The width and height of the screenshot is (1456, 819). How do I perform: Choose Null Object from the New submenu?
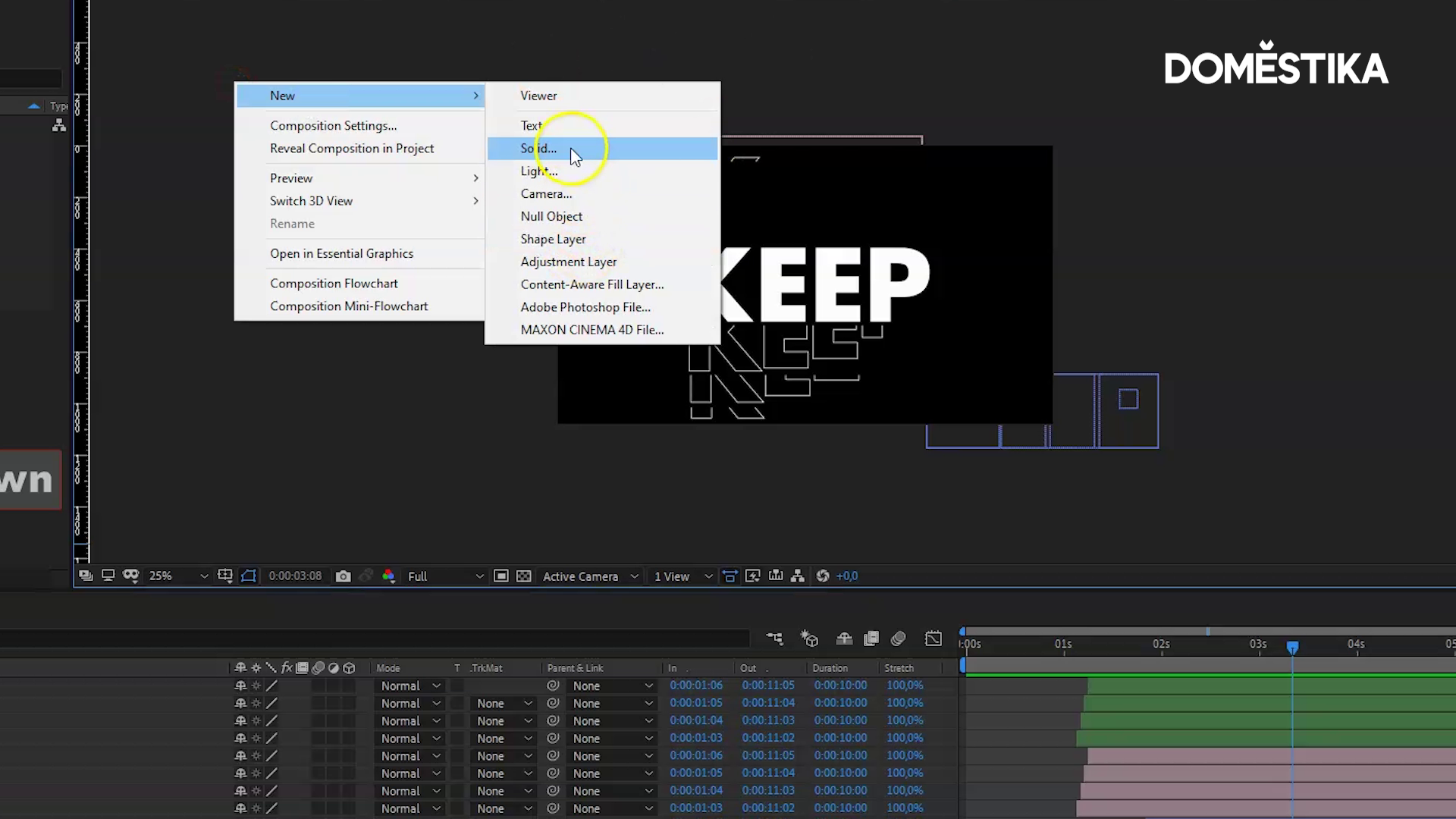(x=602, y=216)
